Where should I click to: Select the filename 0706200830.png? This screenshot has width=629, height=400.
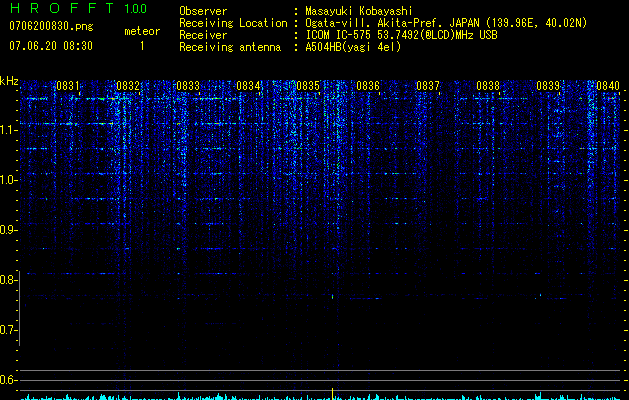(x=51, y=26)
